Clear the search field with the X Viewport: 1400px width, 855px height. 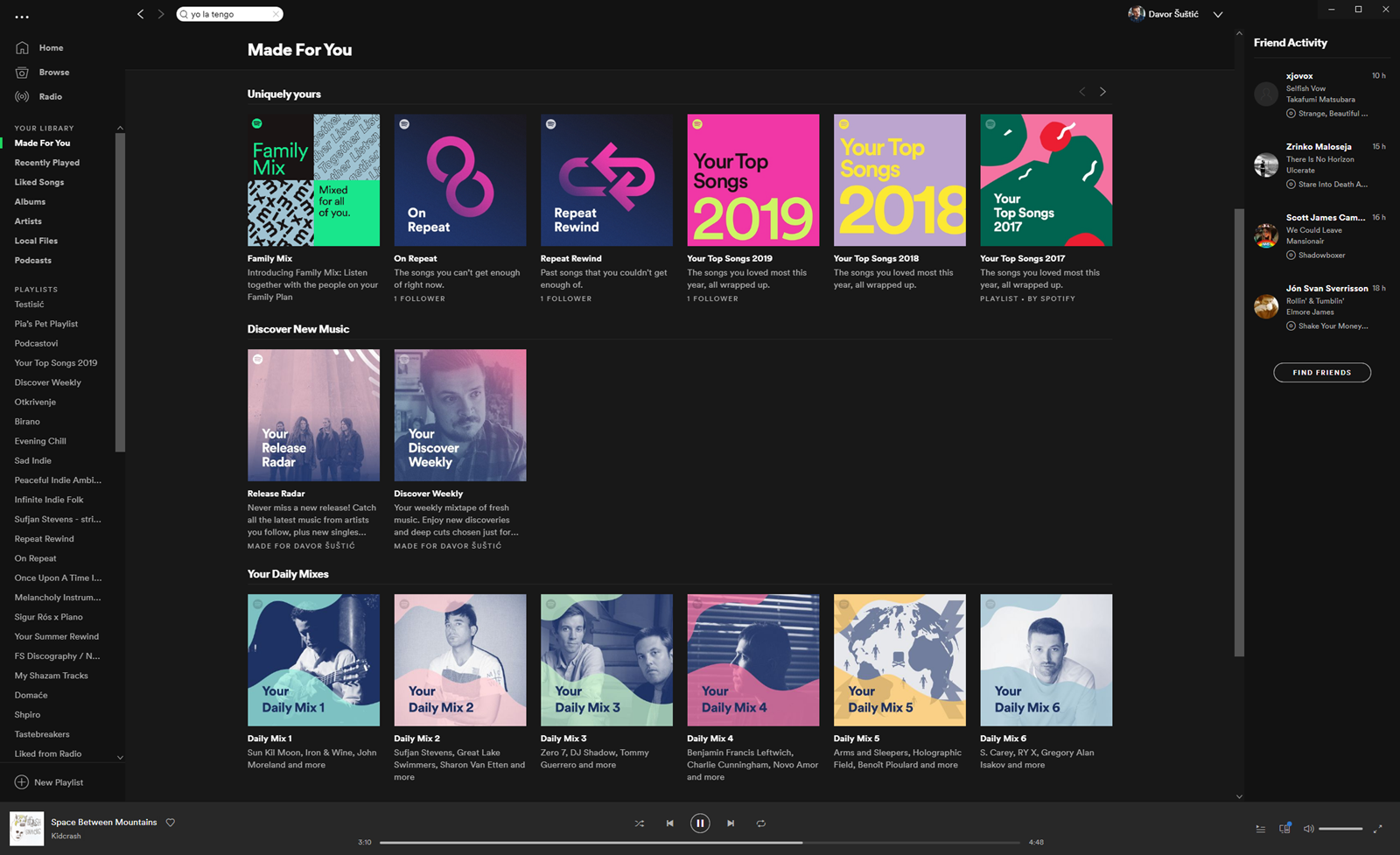[x=276, y=14]
